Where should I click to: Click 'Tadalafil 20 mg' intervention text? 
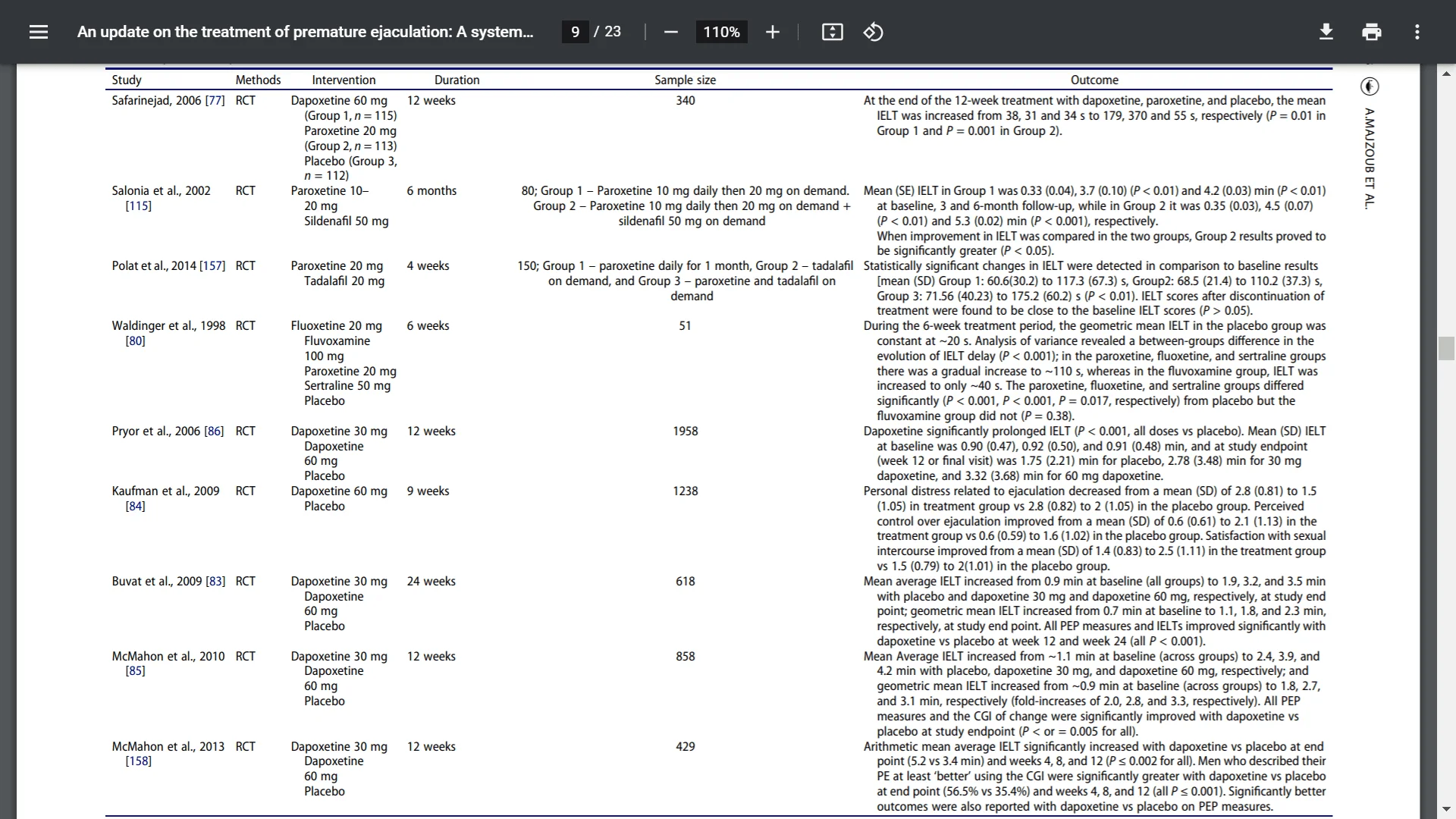344,281
